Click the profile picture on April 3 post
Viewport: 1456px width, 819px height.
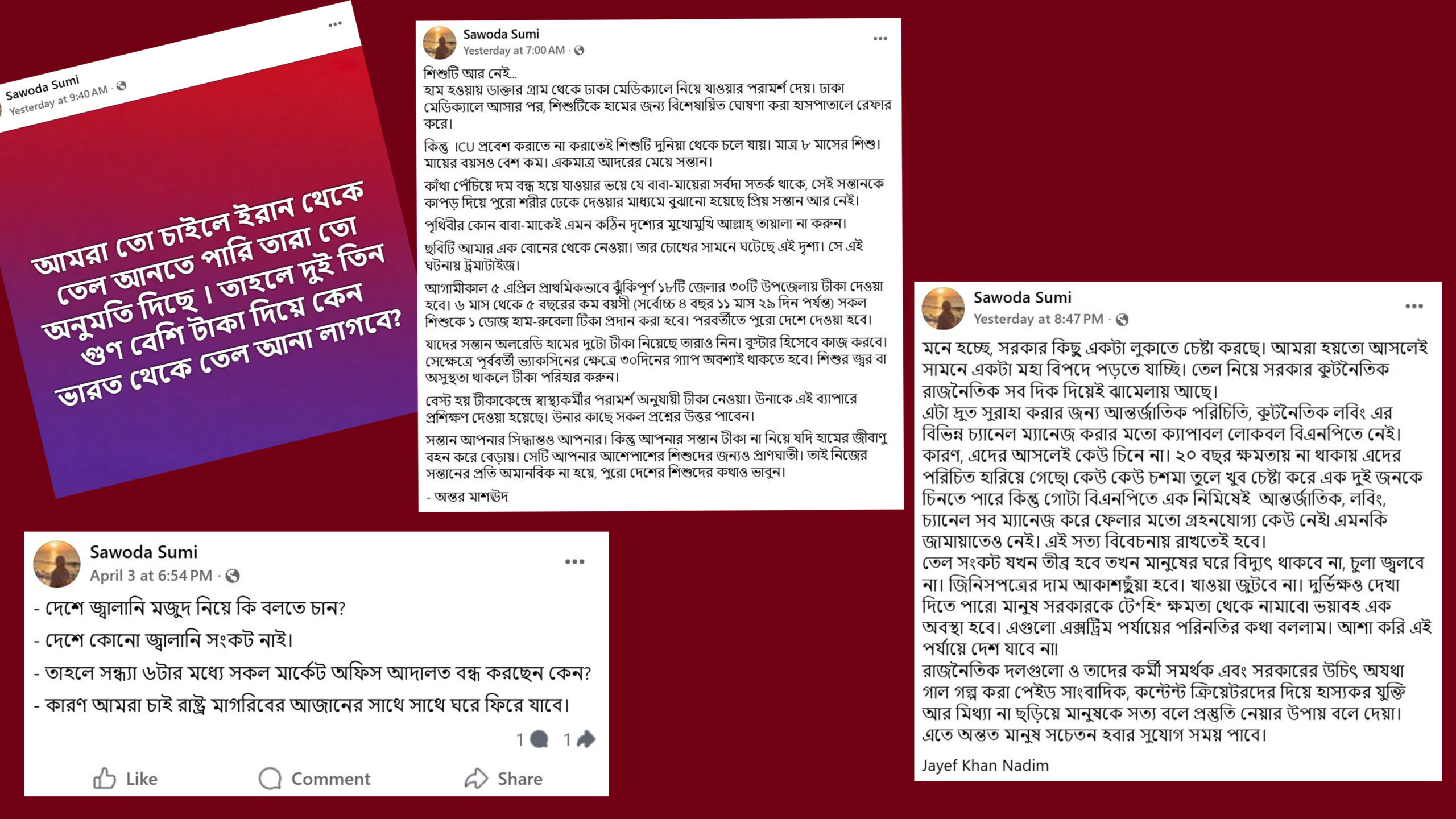57,564
